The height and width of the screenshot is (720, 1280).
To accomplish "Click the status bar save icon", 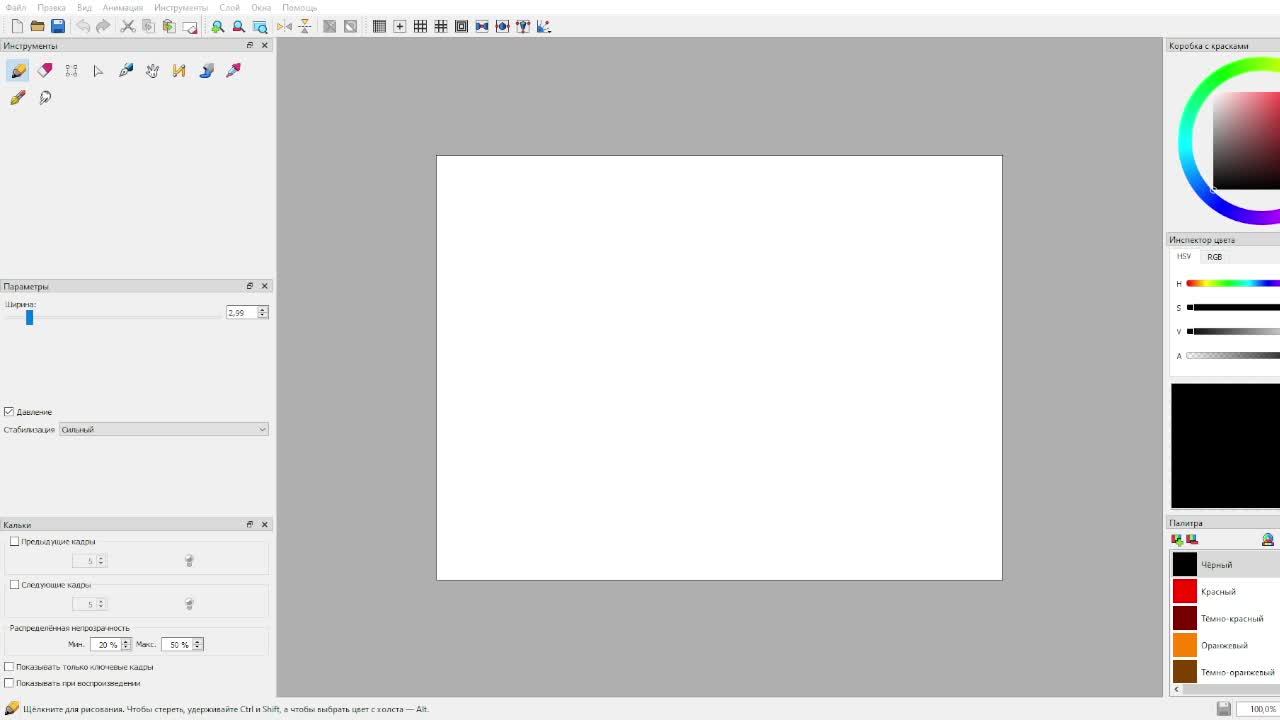I will 1223,709.
